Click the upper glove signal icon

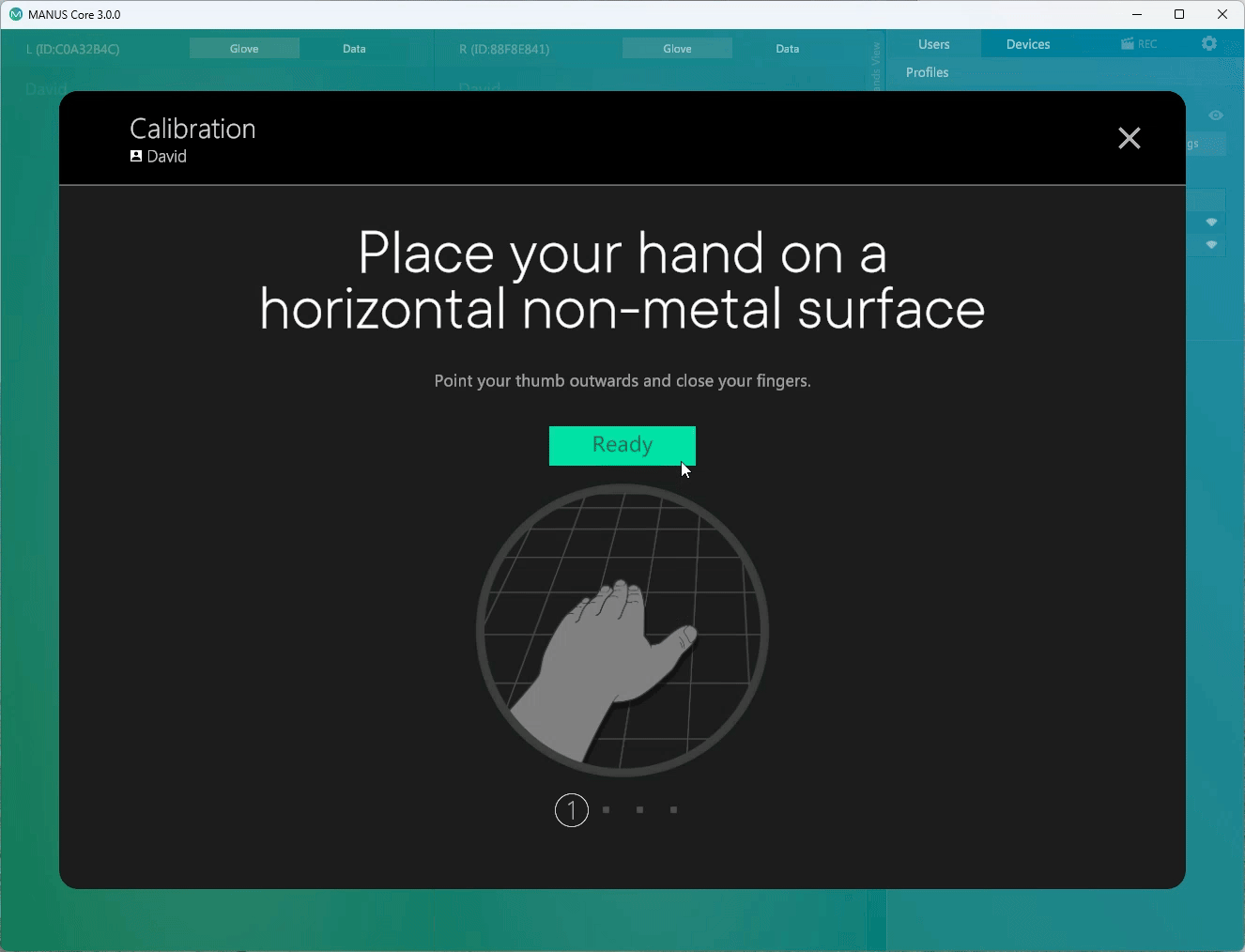point(1211,223)
